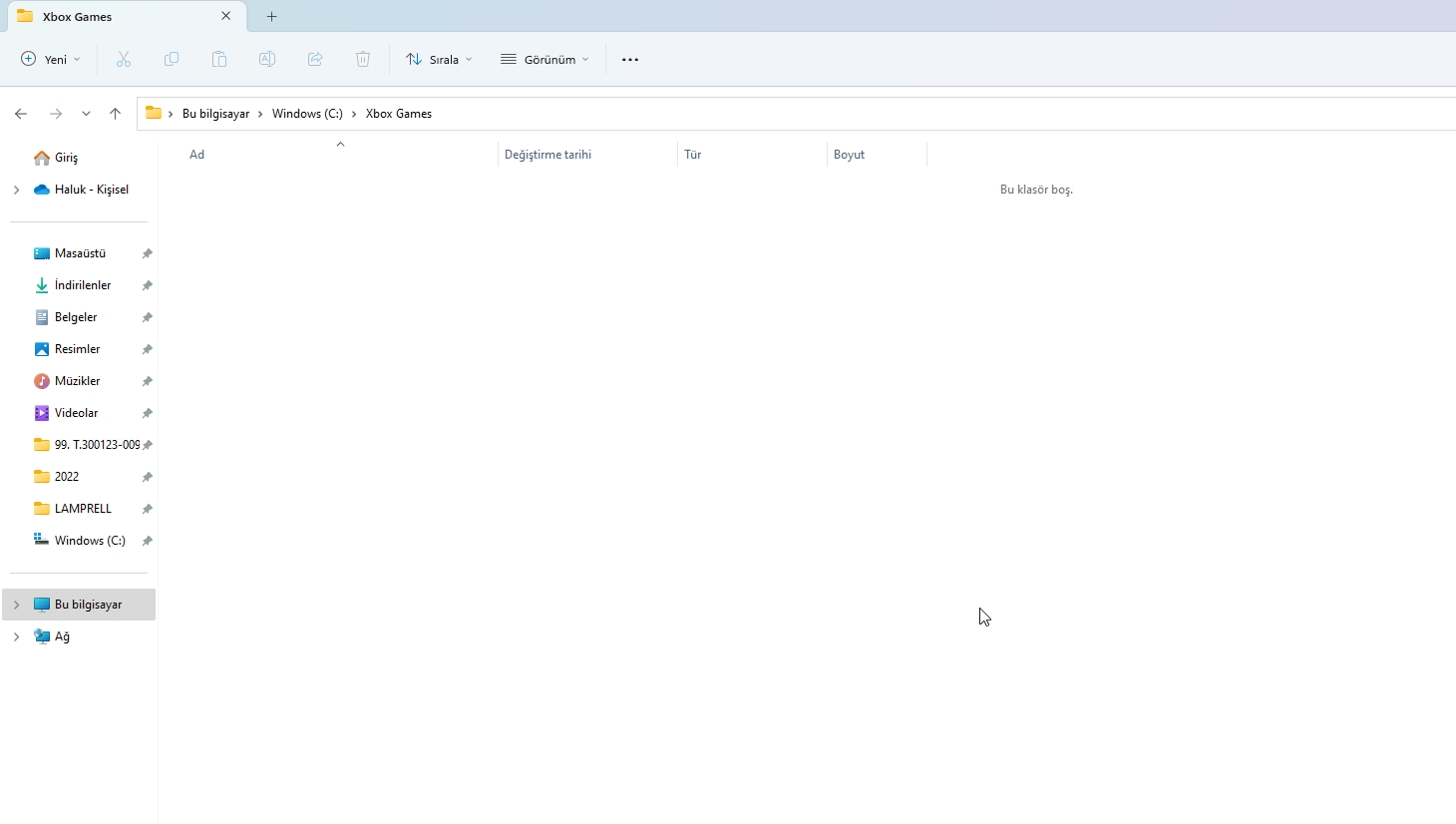Open the LAMPRELL pinned folder
Image resolution: width=1456 pixels, height=824 pixels.
(x=83, y=509)
